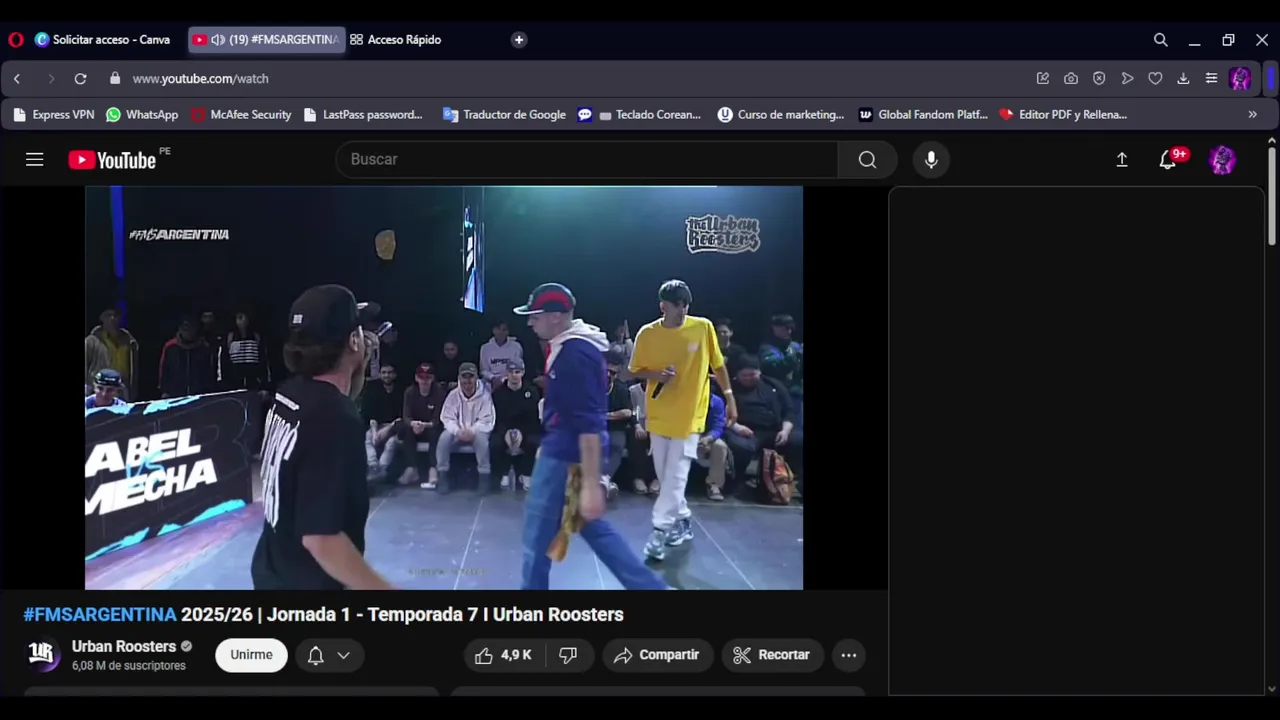Screen dimensions: 1280x720
Task: Open browser profile avatar in toolbar
Action: coord(1240,78)
